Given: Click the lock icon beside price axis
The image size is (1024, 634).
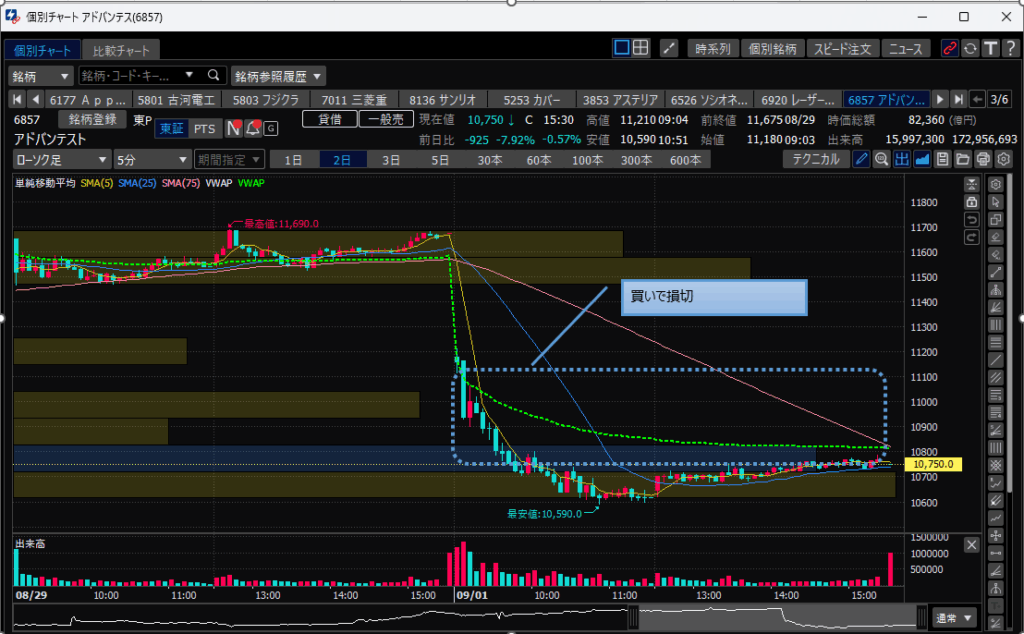Looking at the screenshot, I should pyautogui.click(x=970, y=201).
